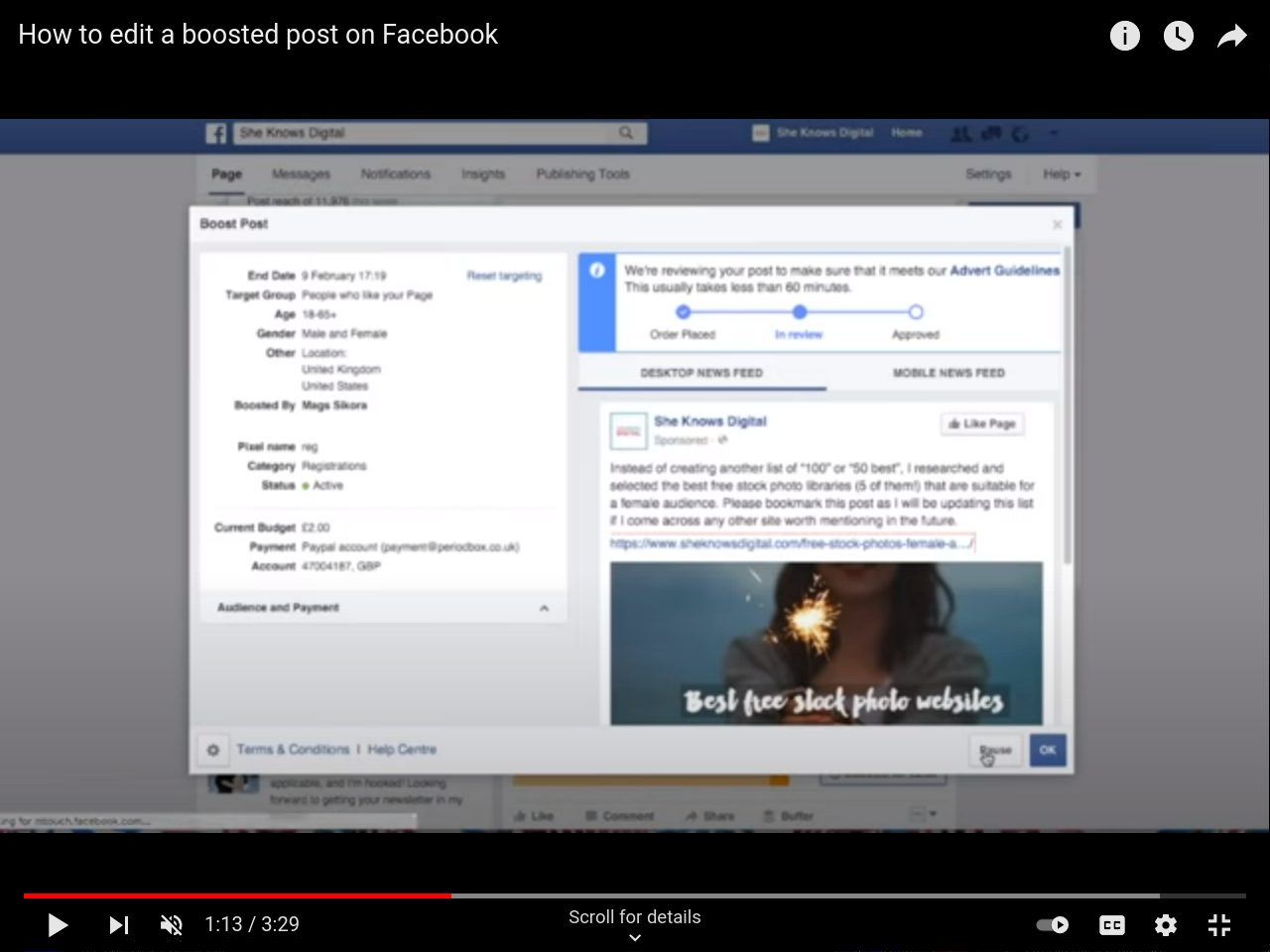Open the sheknowsdigital.com stock photos link
The height and width of the screenshot is (952, 1270).
click(x=792, y=543)
